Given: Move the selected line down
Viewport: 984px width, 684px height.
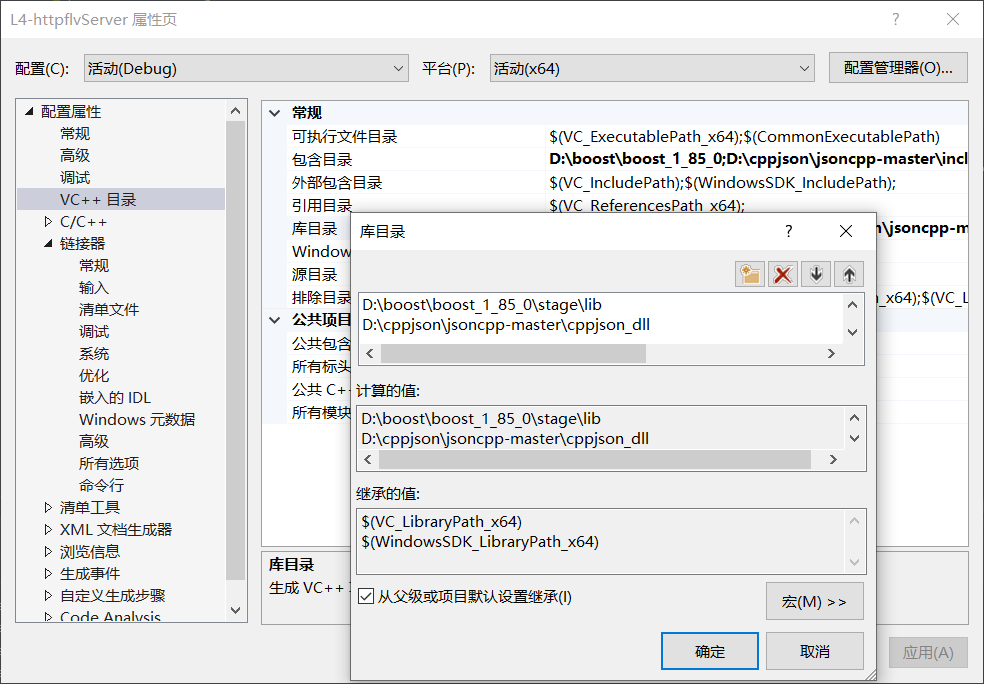Looking at the screenshot, I should (x=816, y=274).
